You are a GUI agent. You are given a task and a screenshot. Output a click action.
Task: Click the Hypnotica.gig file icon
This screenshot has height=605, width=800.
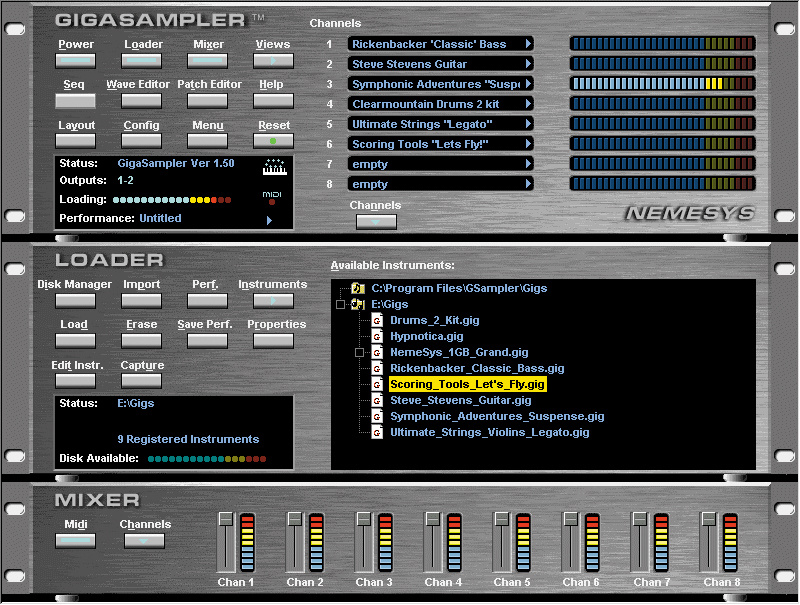pos(377,337)
